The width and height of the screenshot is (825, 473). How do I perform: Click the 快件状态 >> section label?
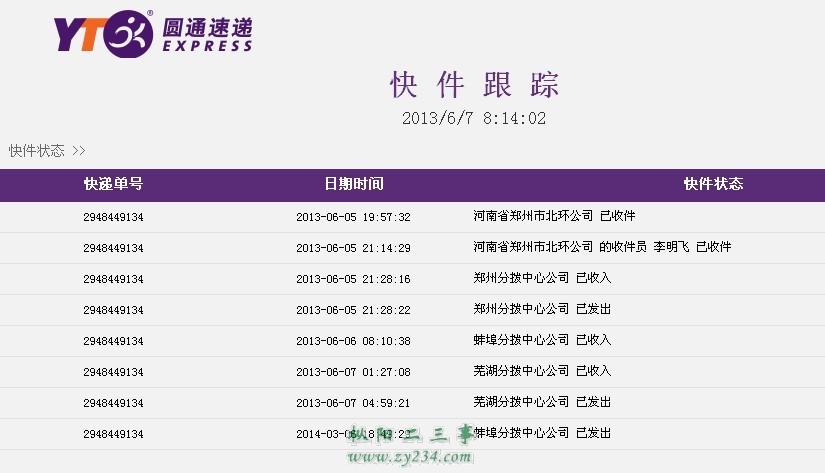pyautogui.click(x=47, y=151)
